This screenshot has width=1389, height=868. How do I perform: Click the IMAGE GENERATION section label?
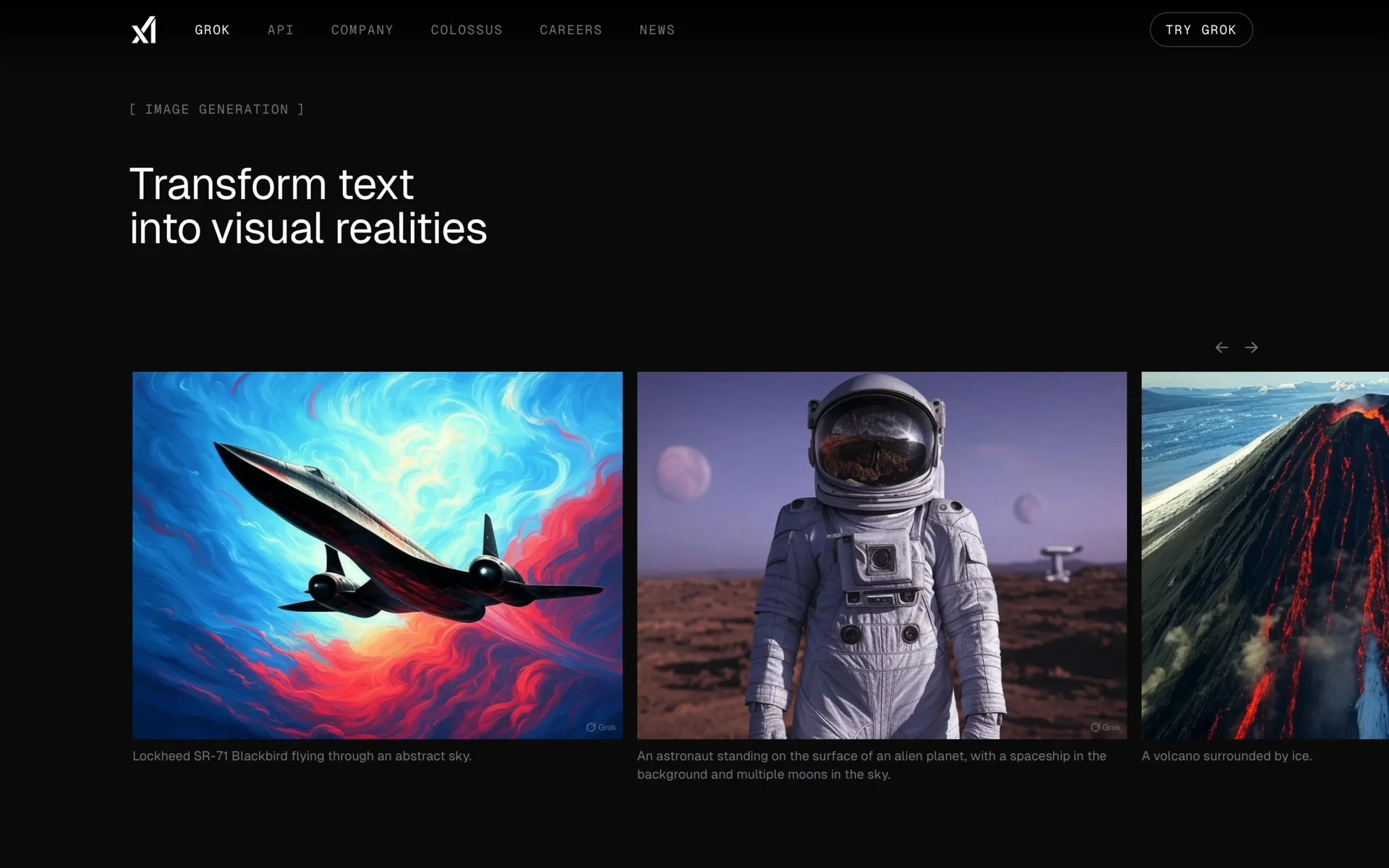217,109
